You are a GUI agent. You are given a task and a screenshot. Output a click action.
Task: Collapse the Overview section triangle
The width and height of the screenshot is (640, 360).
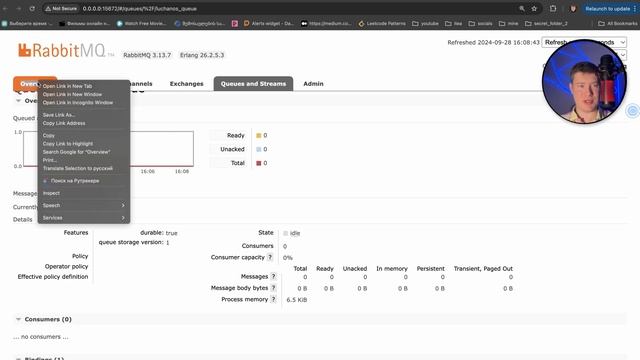point(18,100)
